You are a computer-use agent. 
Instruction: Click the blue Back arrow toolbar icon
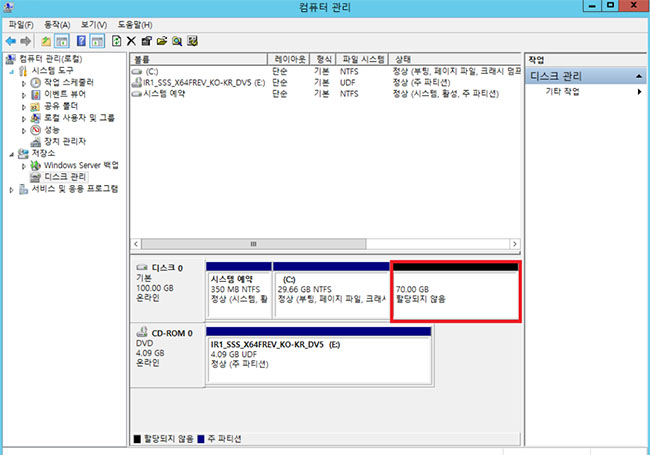[x=11, y=41]
